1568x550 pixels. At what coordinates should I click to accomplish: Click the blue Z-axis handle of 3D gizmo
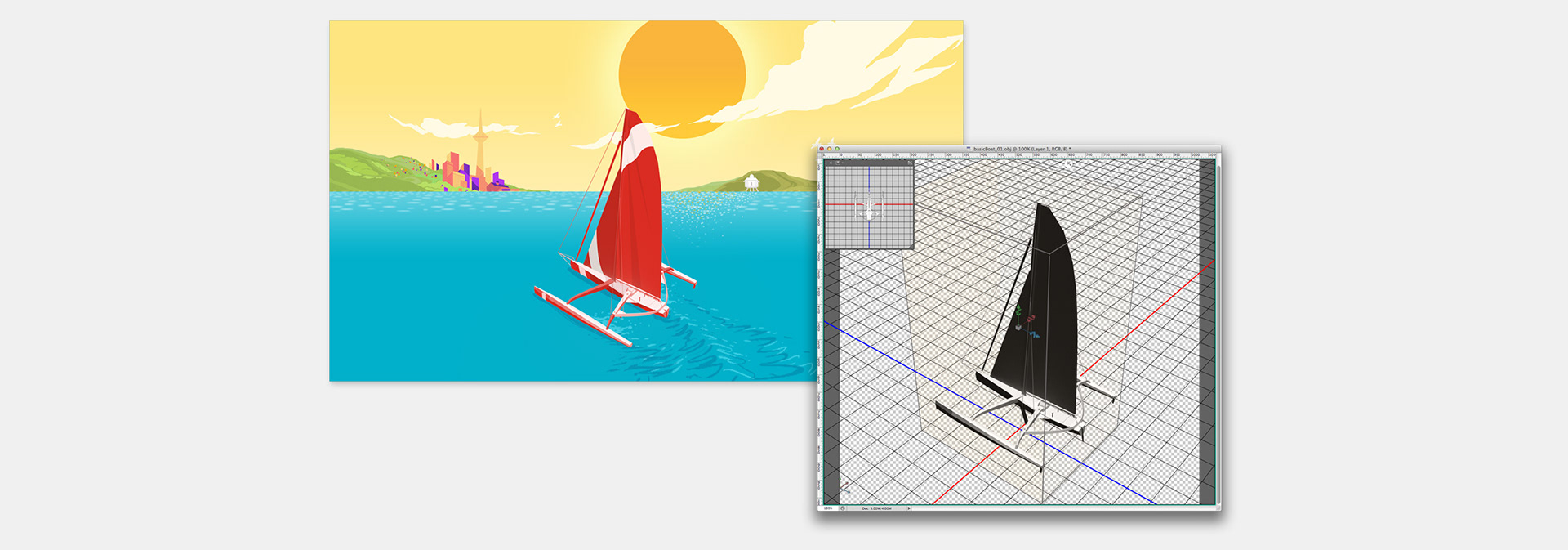[1035, 334]
